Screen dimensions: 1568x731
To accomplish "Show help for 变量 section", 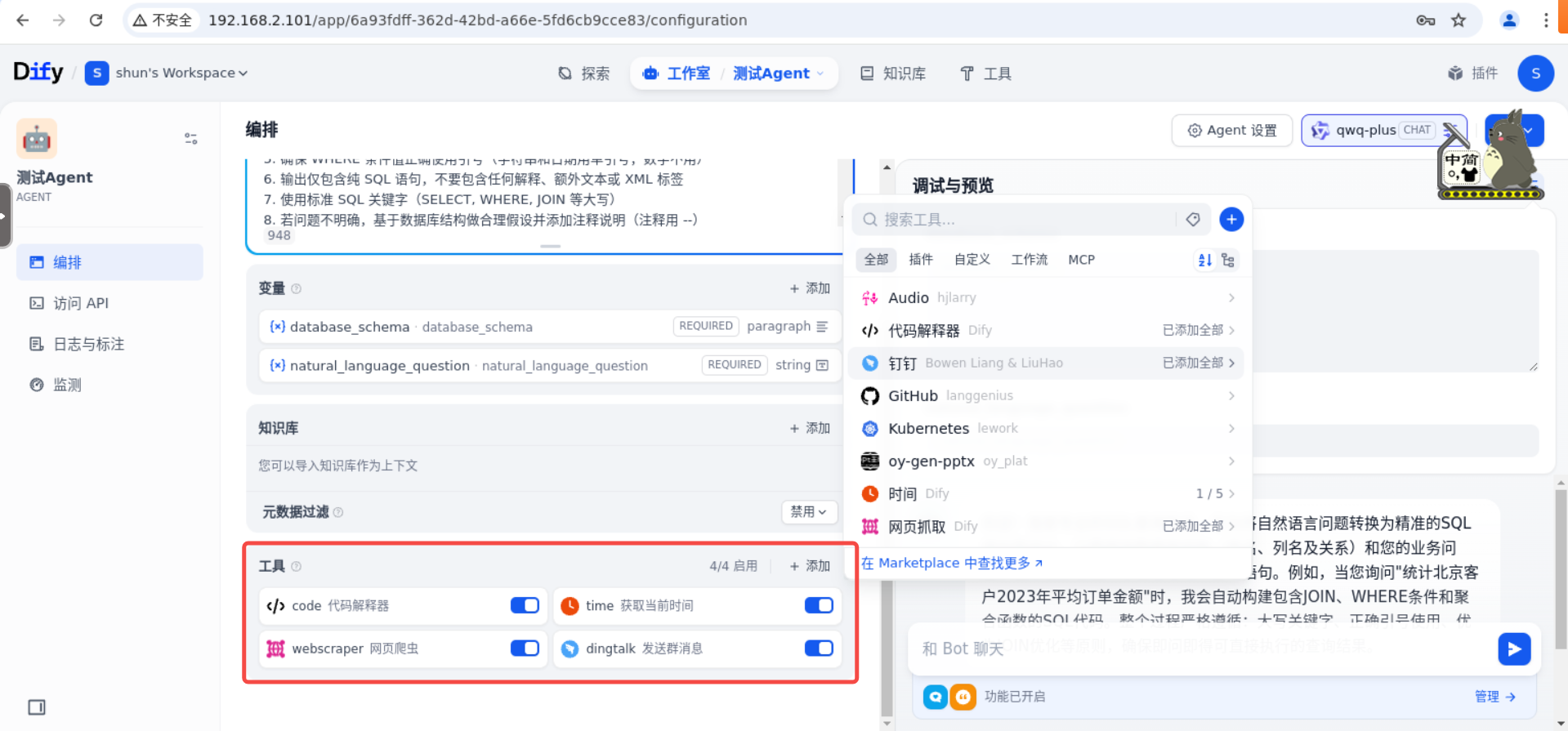I will (297, 288).
